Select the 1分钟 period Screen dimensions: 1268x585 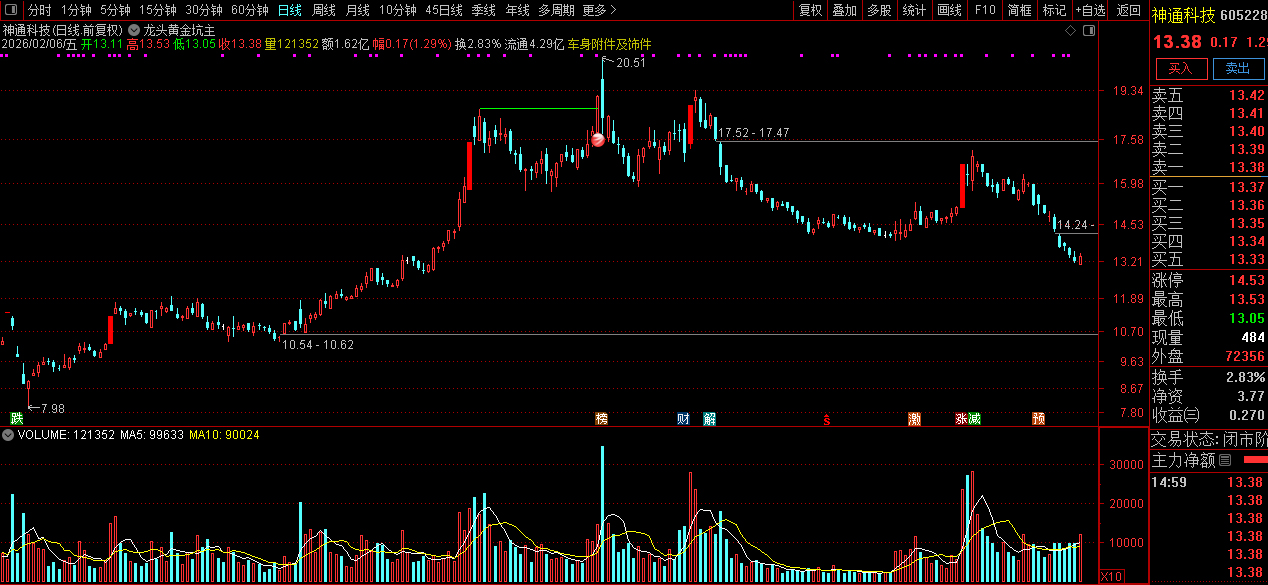pyautogui.click(x=76, y=10)
